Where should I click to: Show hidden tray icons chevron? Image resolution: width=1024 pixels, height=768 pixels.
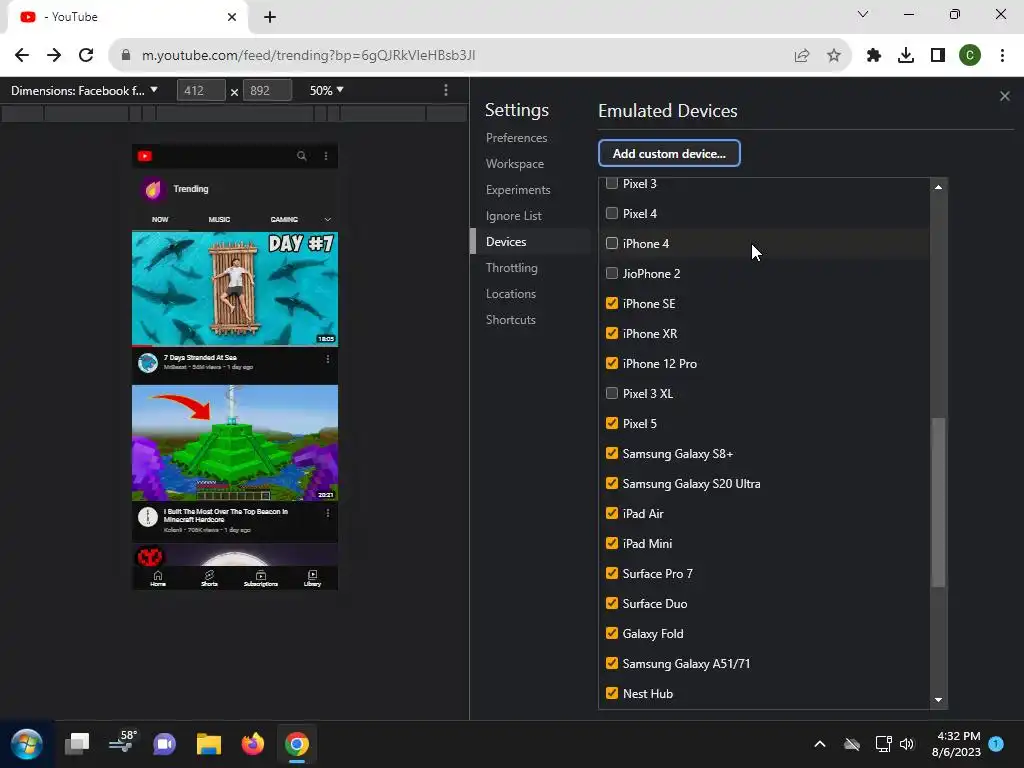point(820,744)
